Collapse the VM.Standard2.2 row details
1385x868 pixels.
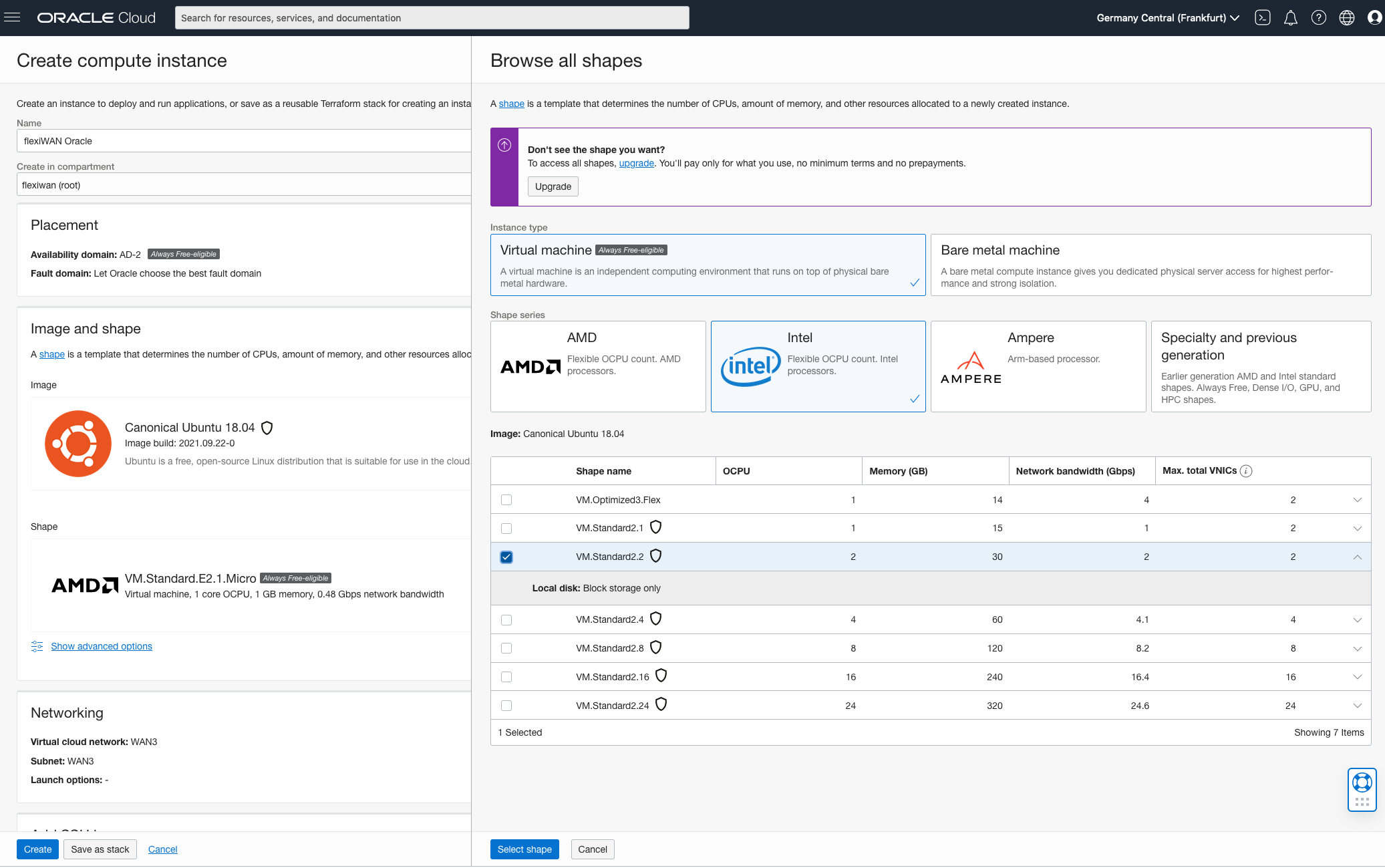click(1357, 557)
